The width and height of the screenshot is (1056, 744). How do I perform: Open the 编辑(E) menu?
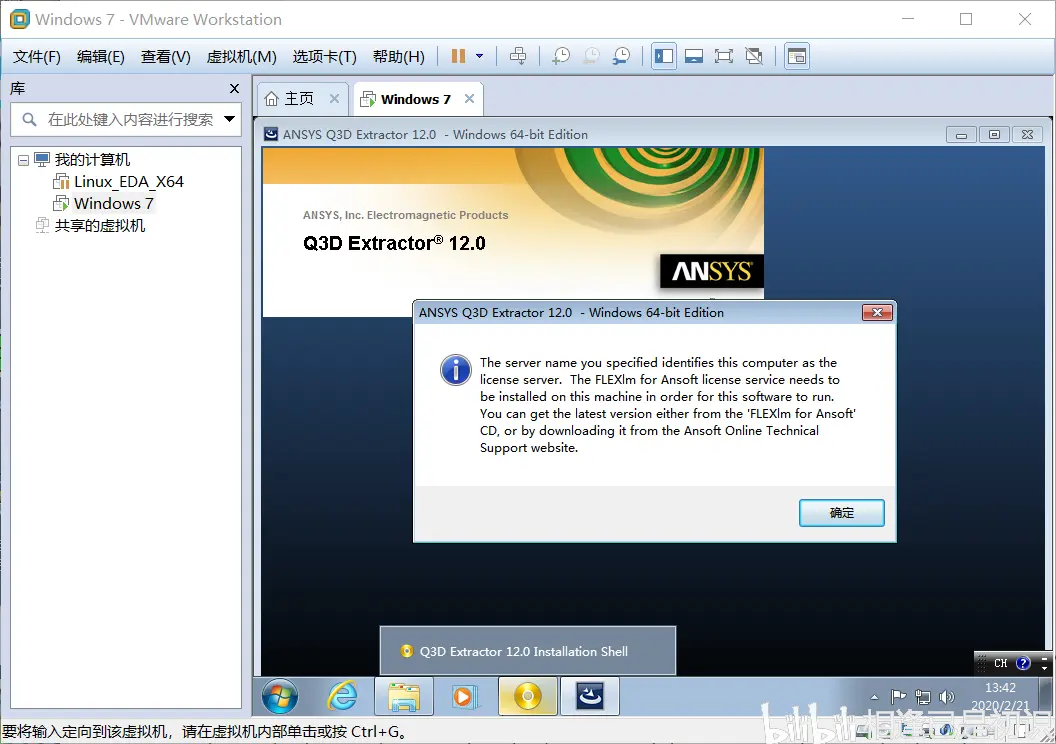100,57
